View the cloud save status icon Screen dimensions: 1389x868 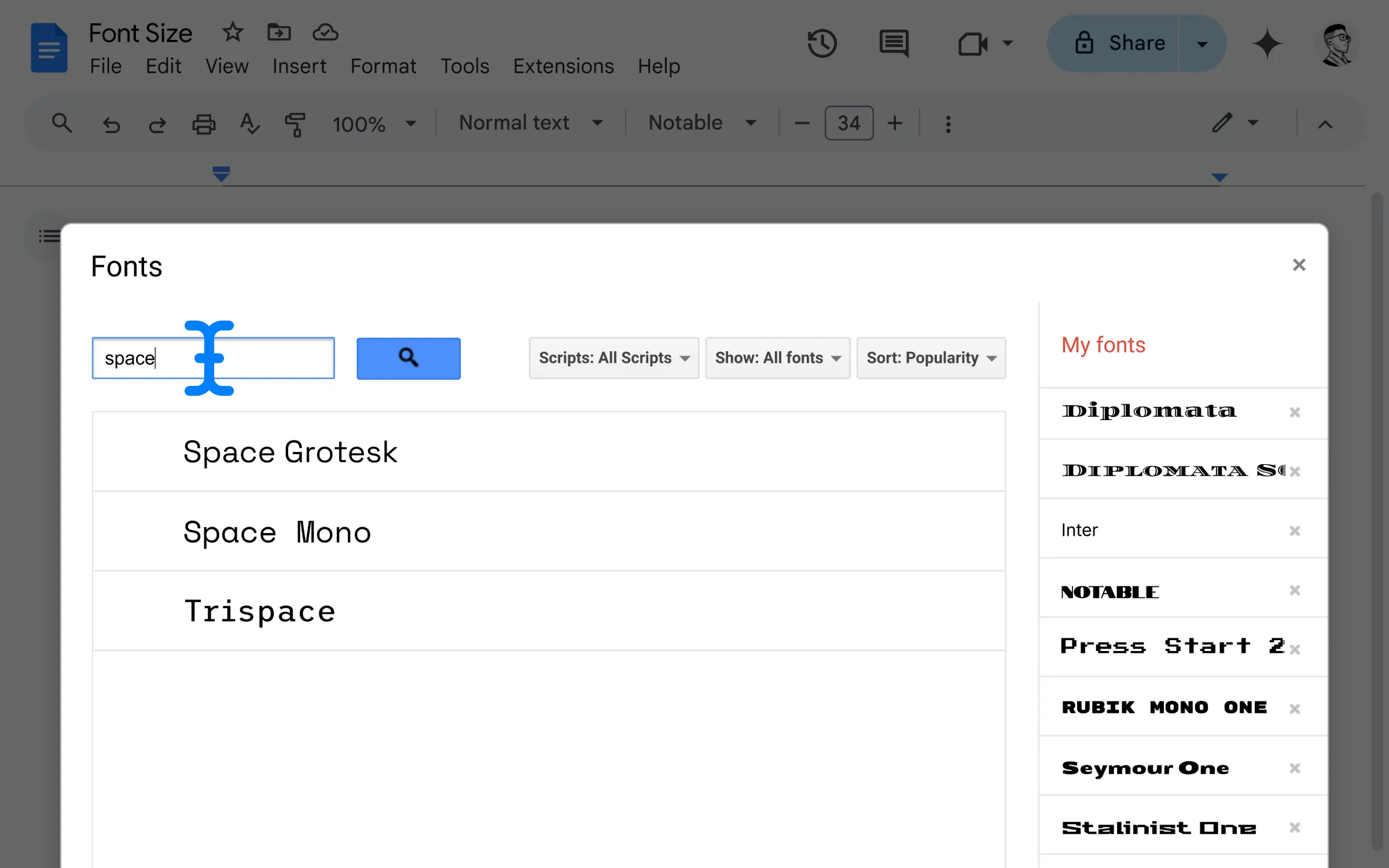click(x=325, y=32)
